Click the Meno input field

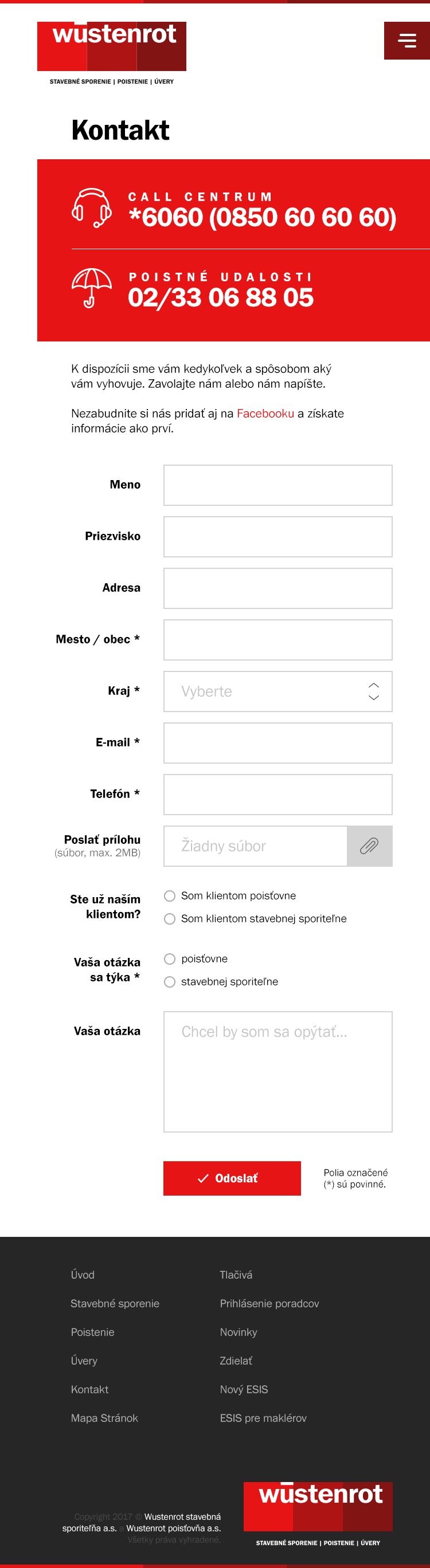(x=277, y=485)
